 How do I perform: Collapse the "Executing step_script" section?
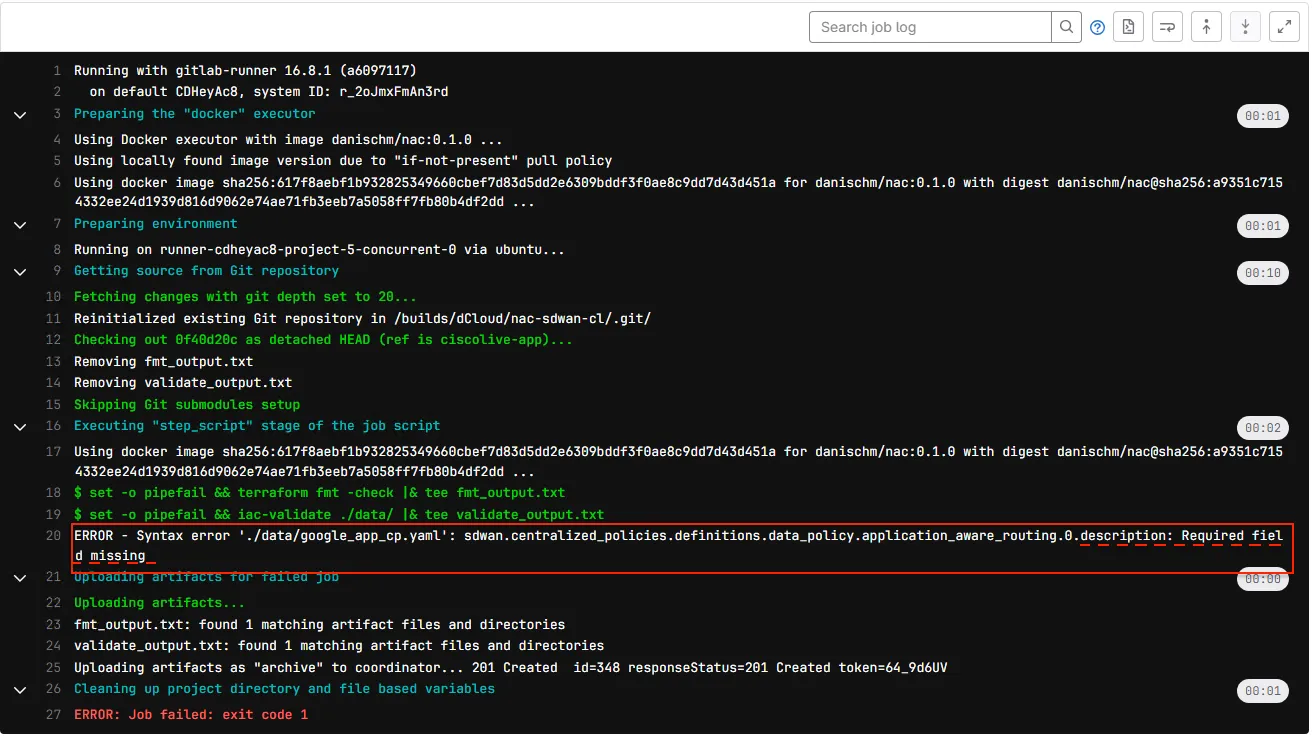tap(19, 426)
